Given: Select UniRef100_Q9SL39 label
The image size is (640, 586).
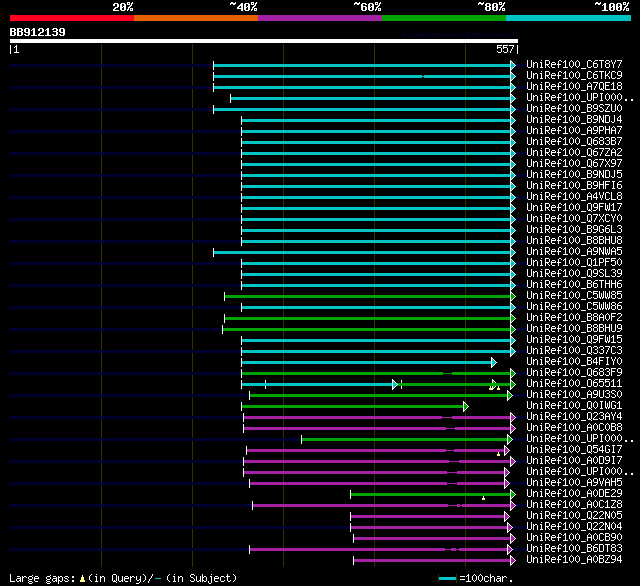Looking at the screenshot, I should coord(574,274).
